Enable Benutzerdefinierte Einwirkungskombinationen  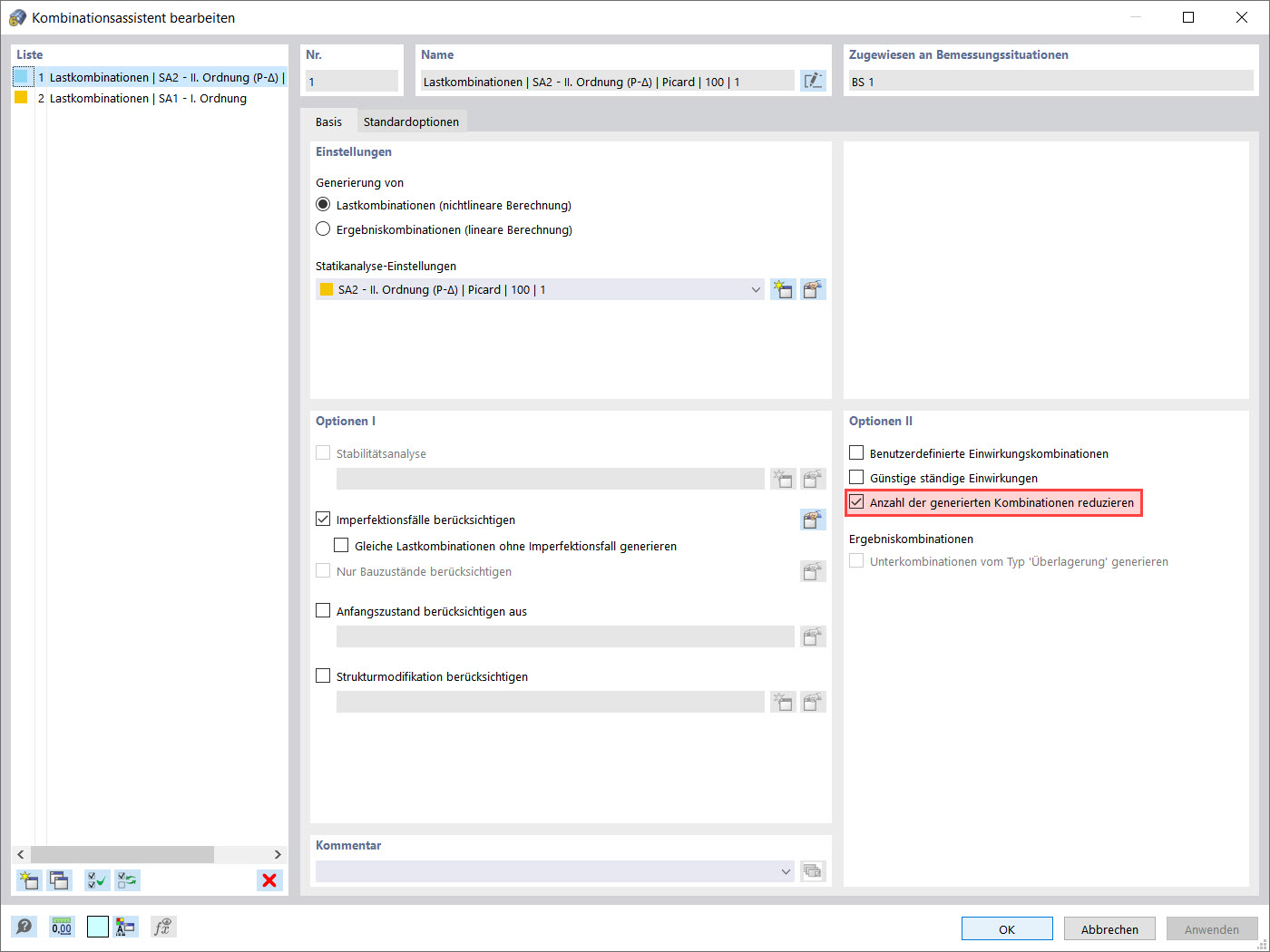pyautogui.click(x=855, y=452)
